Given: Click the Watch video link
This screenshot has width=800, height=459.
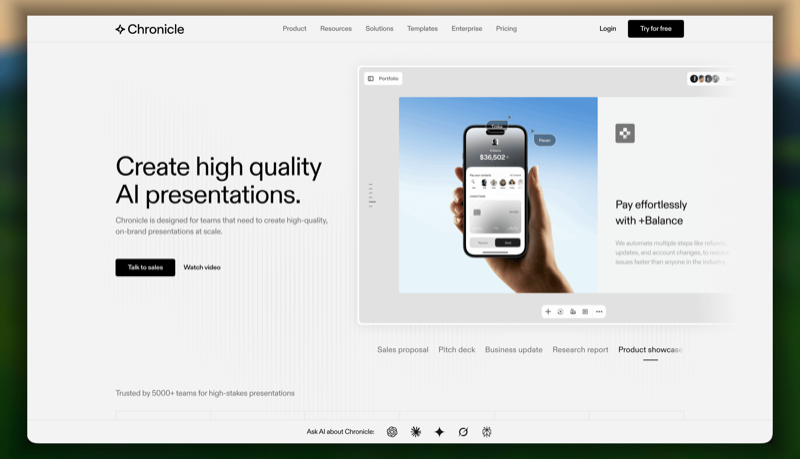Looking at the screenshot, I should coord(202,267).
